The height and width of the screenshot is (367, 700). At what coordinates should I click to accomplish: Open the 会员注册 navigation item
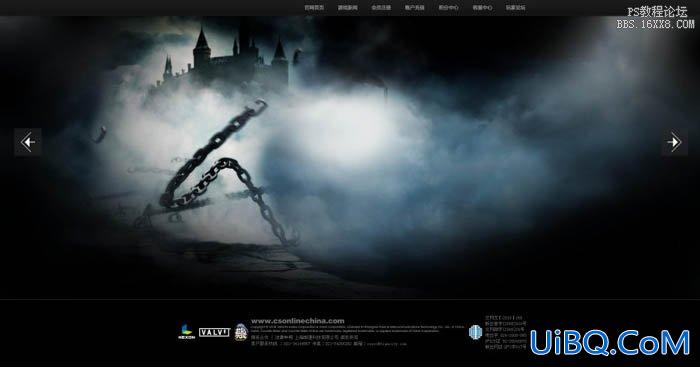(381, 8)
